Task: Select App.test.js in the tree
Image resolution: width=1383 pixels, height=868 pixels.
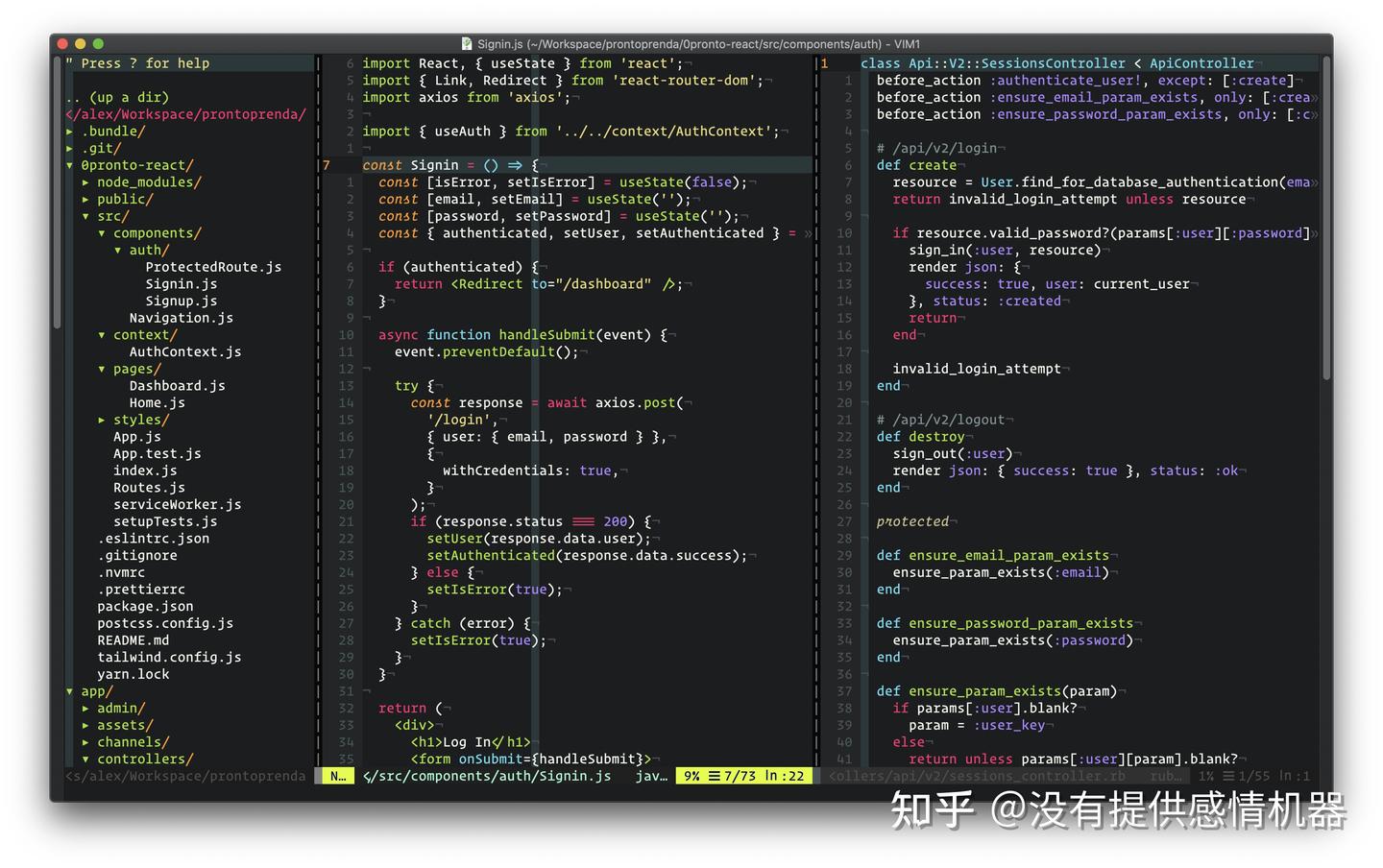Action: pos(158,454)
